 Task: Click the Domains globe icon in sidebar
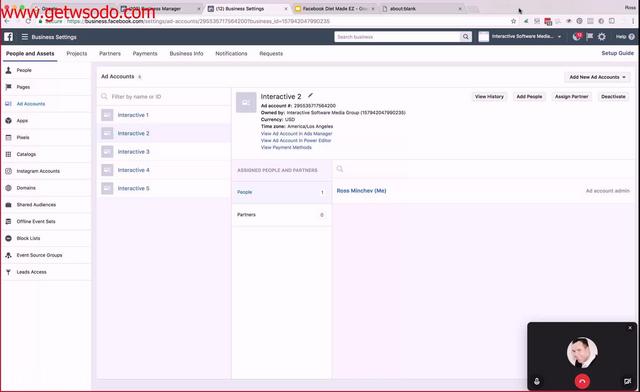(x=8, y=188)
